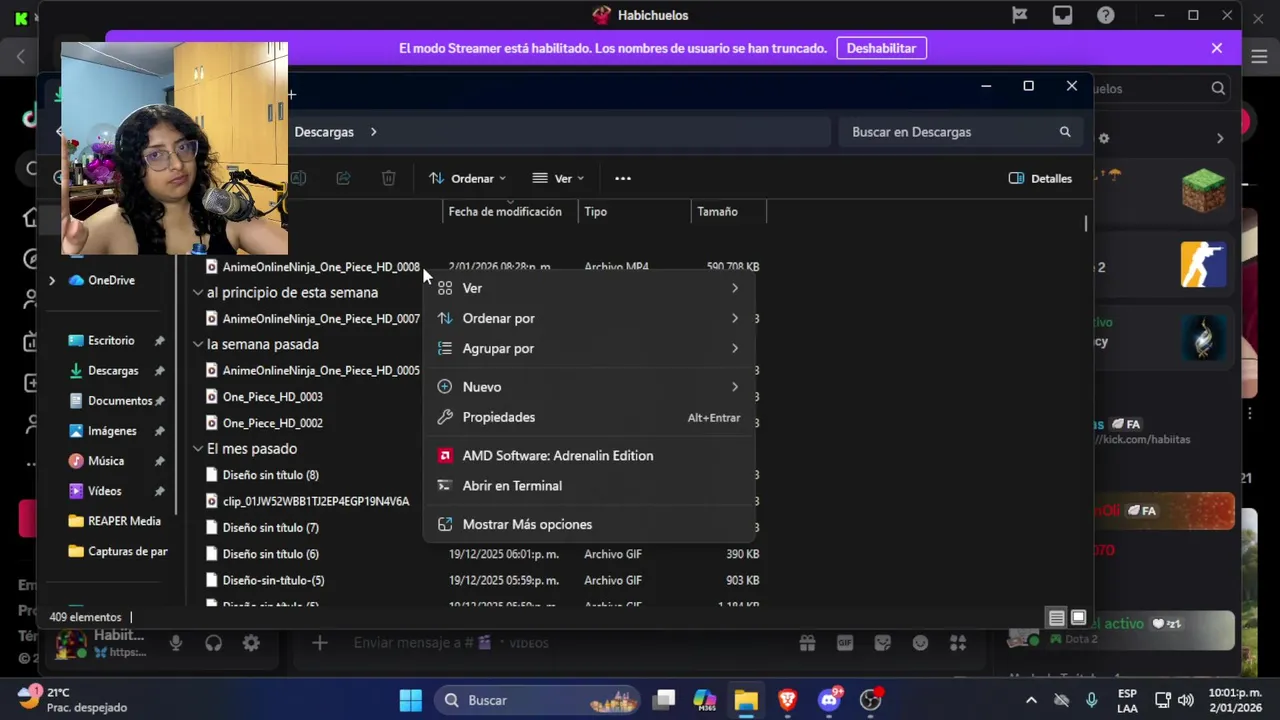Click the rename icon in Explorer toolbar
This screenshot has height=720, width=1280.
[298, 178]
